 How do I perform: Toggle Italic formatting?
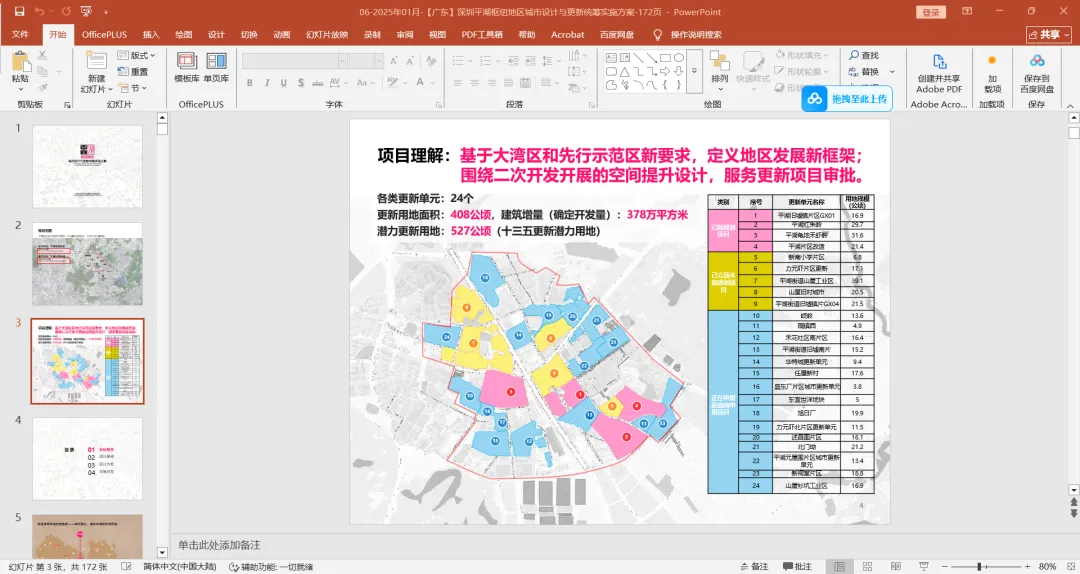[267, 83]
